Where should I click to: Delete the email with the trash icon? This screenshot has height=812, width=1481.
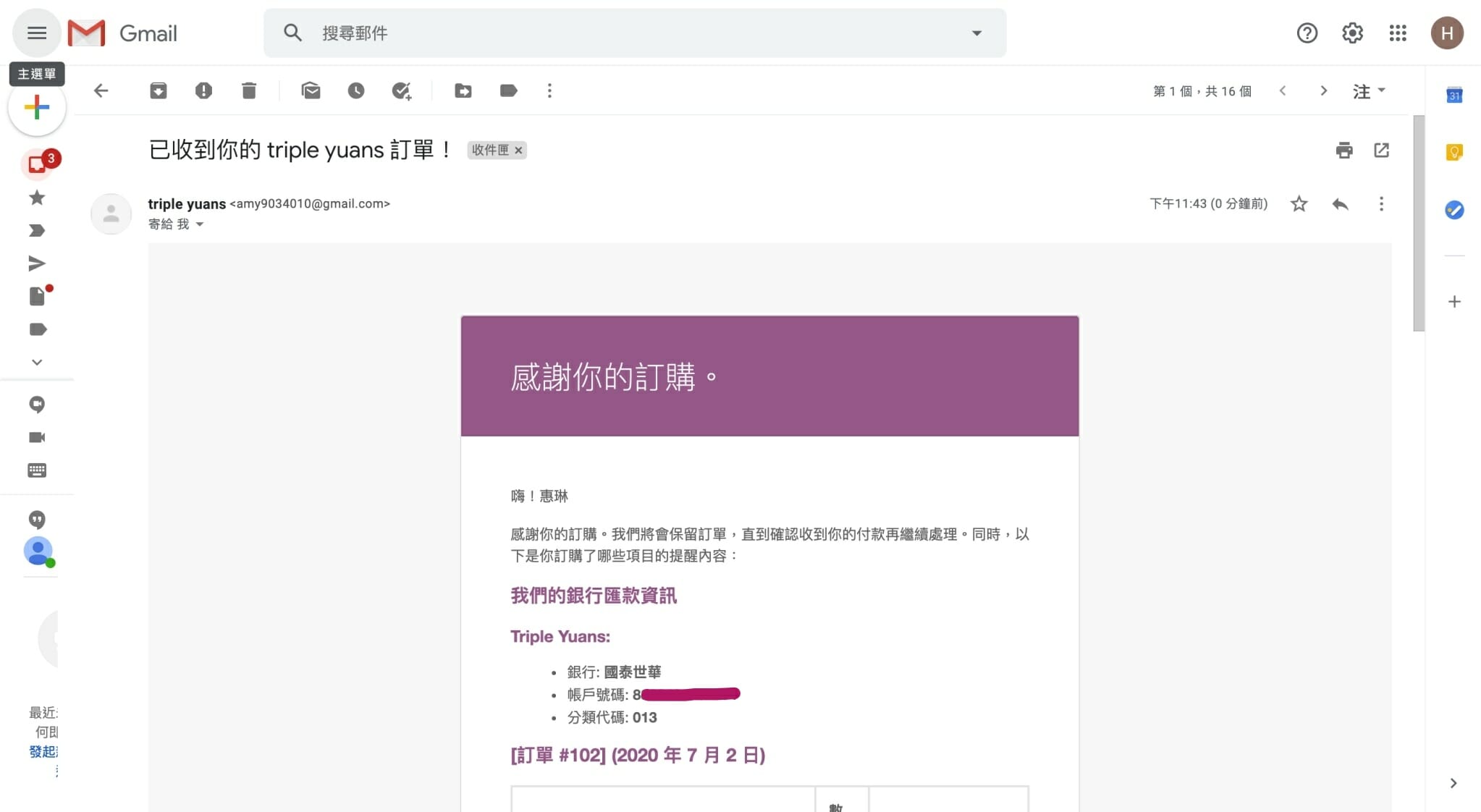[x=249, y=90]
